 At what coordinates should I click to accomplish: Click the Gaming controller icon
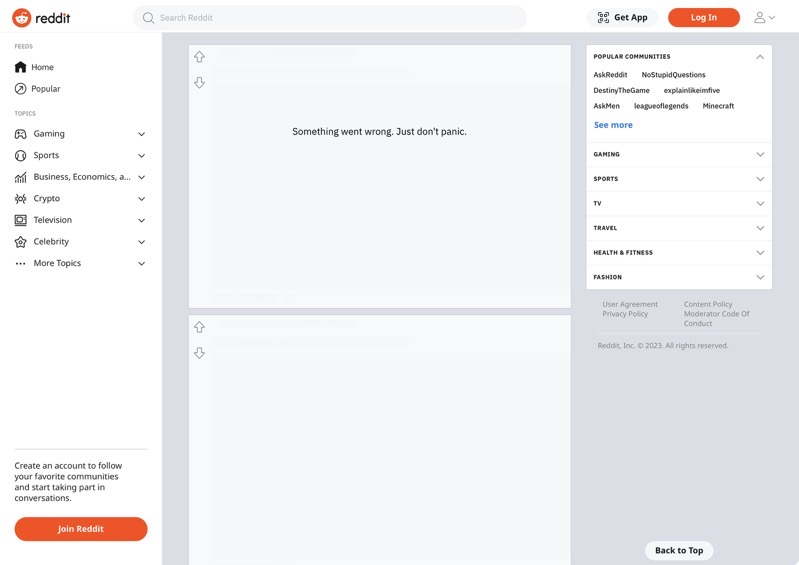click(20, 134)
